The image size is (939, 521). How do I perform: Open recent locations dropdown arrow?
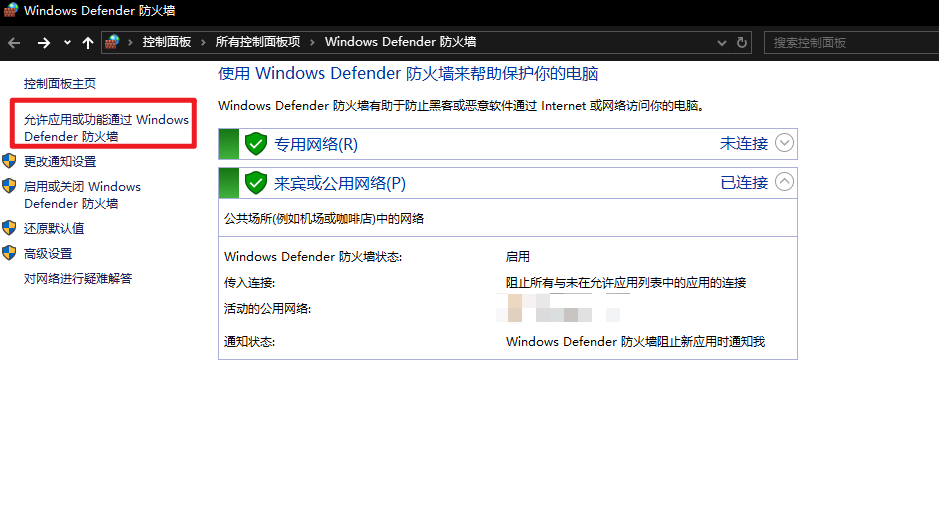pos(67,43)
